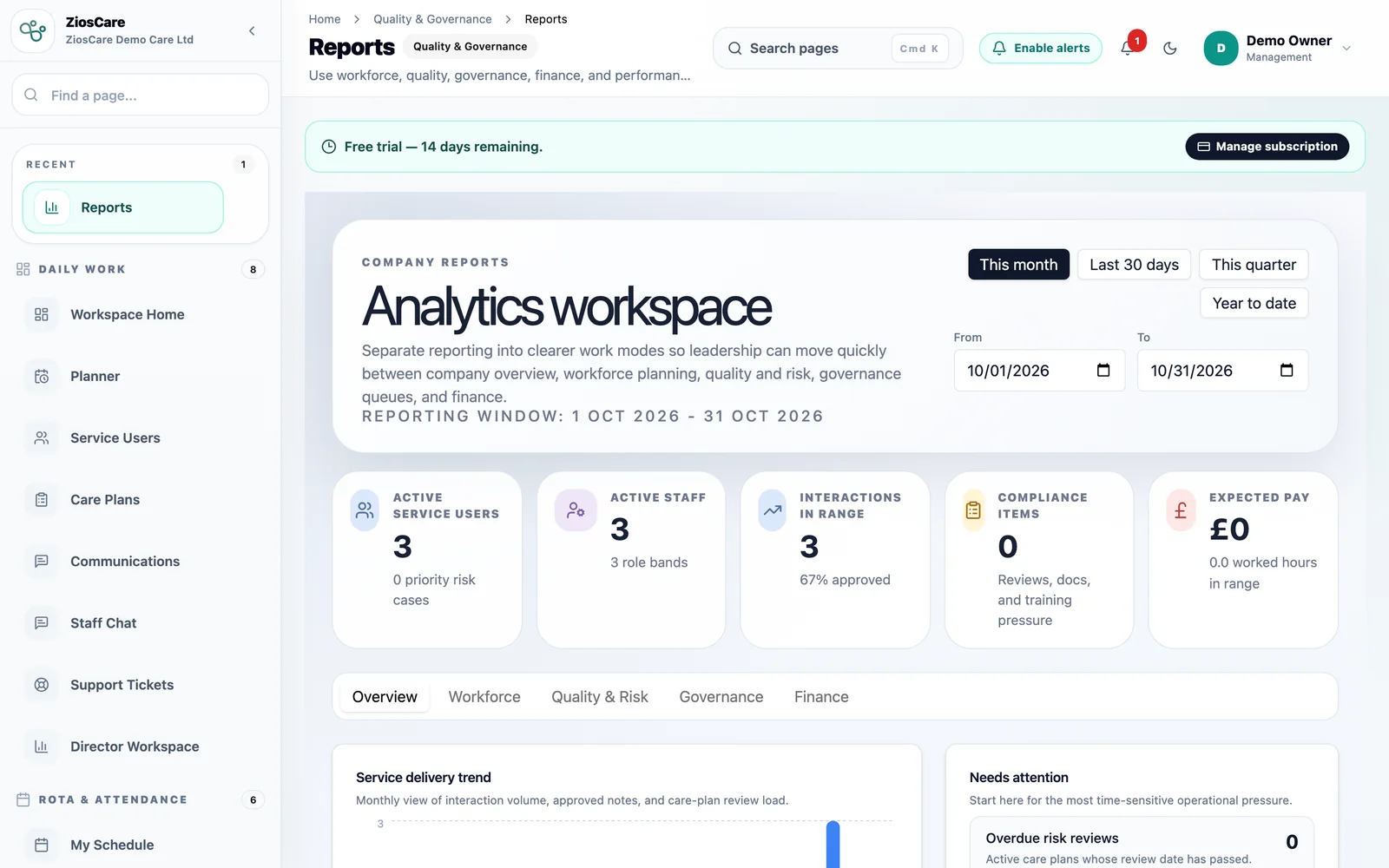Click the Compliance Items clipboard icon
Viewport: 1389px width, 868px height.
(x=973, y=510)
